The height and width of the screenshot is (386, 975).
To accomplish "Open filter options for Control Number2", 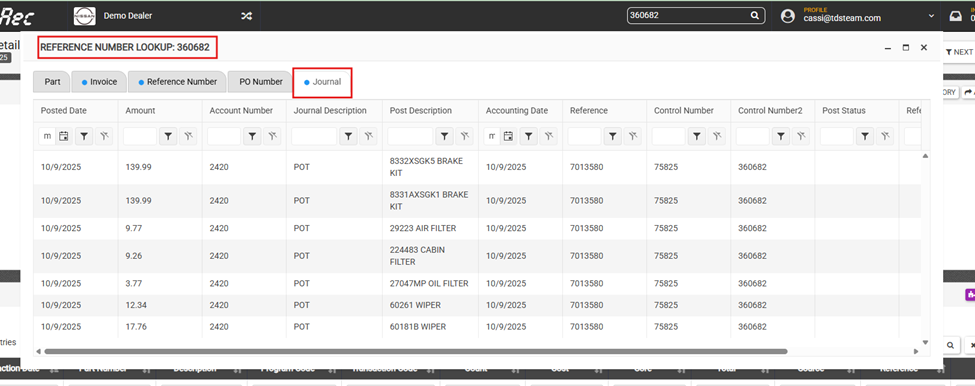I will 782,136.
